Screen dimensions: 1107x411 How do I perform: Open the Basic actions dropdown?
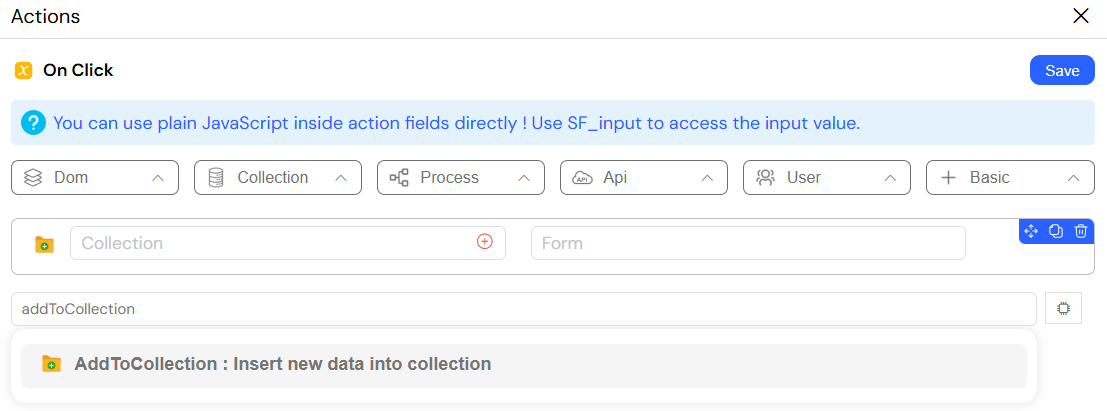click(1010, 177)
